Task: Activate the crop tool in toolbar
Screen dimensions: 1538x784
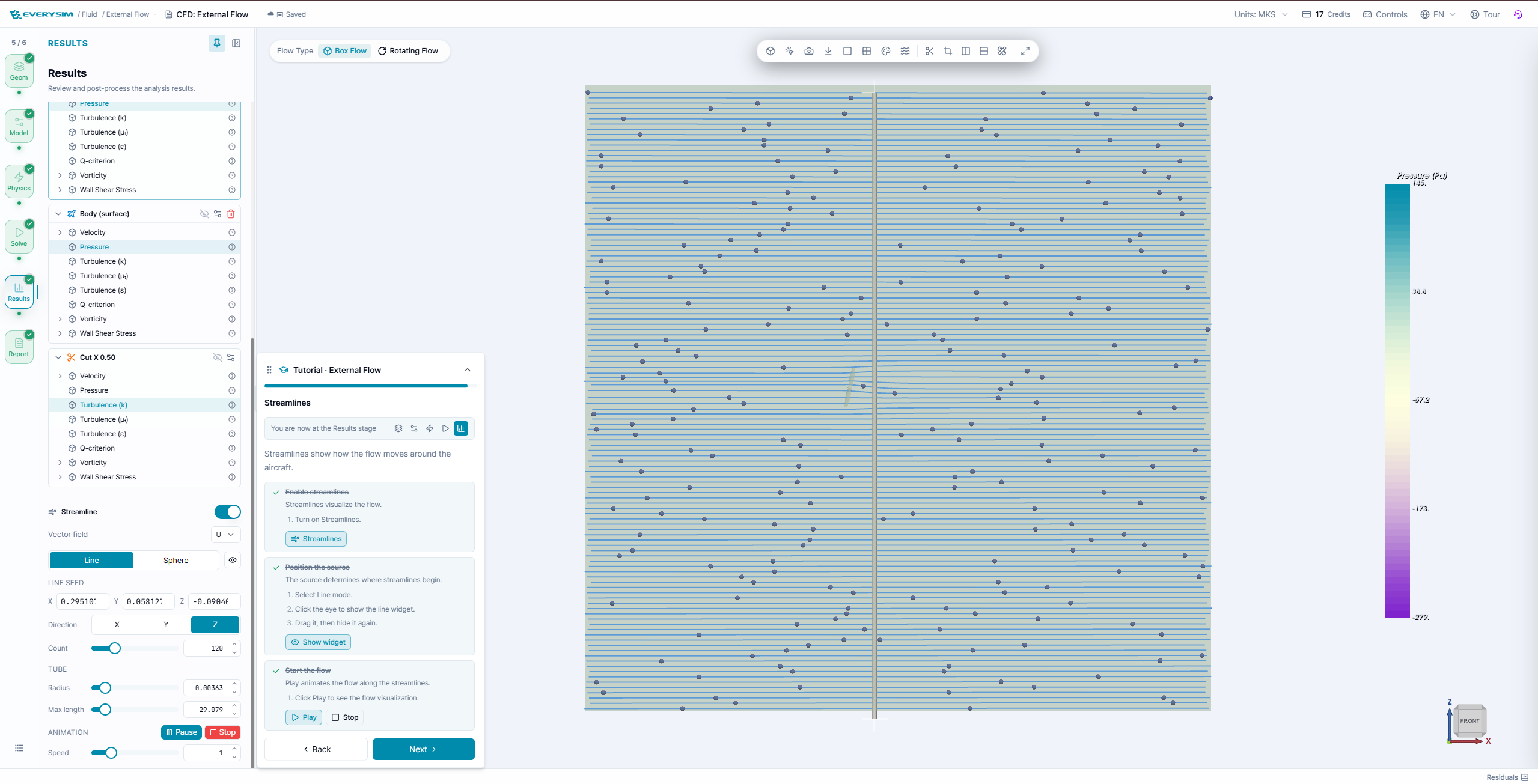Action: point(948,51)
